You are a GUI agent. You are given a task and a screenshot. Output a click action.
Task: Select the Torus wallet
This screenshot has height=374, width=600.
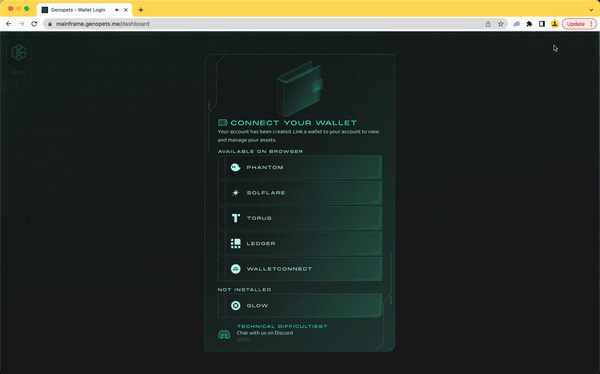(x=300, y=218)
